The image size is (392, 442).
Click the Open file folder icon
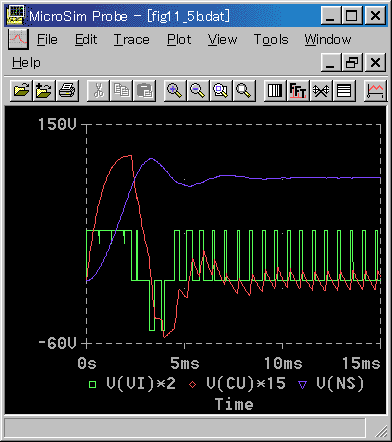click(21, 91)
